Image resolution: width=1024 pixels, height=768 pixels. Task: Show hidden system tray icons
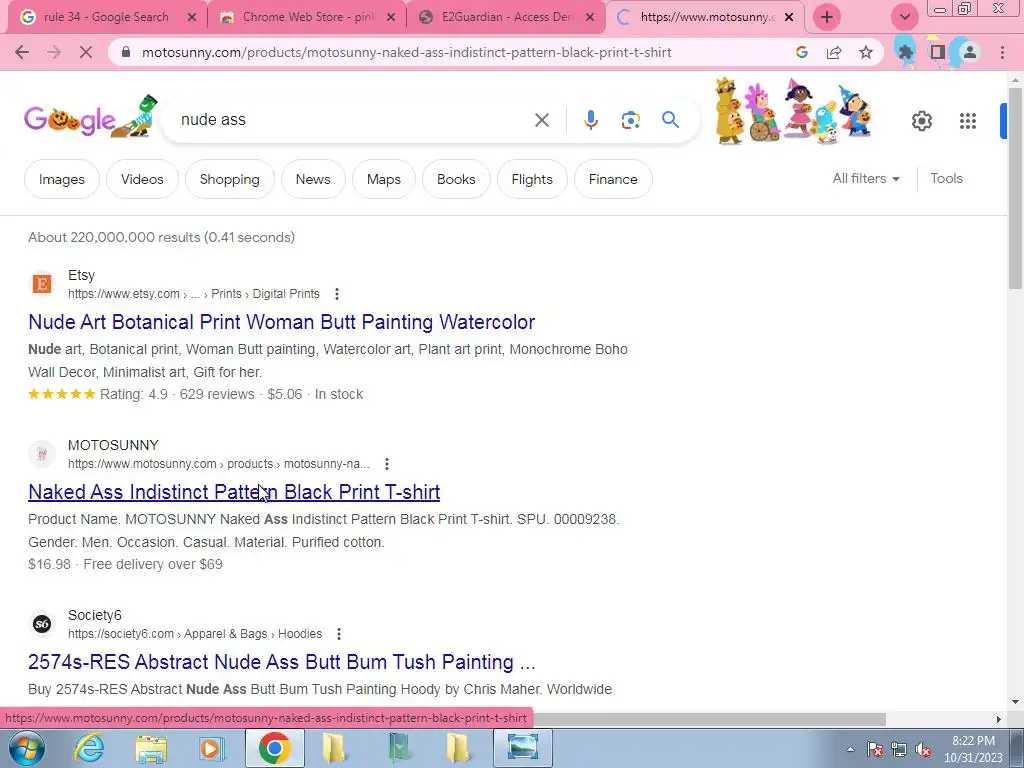coord(850,749)
